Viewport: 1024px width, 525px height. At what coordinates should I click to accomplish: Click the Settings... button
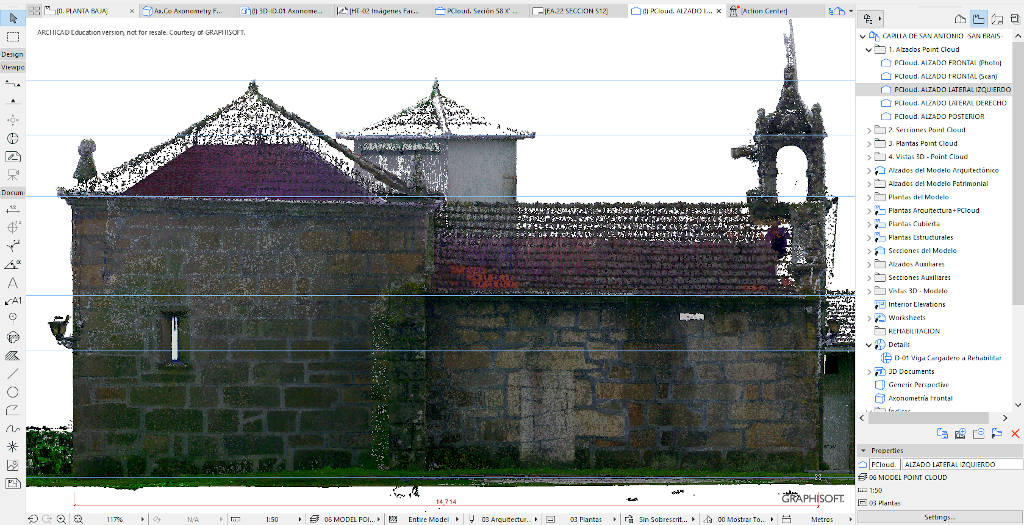click(x=939, y=517)
